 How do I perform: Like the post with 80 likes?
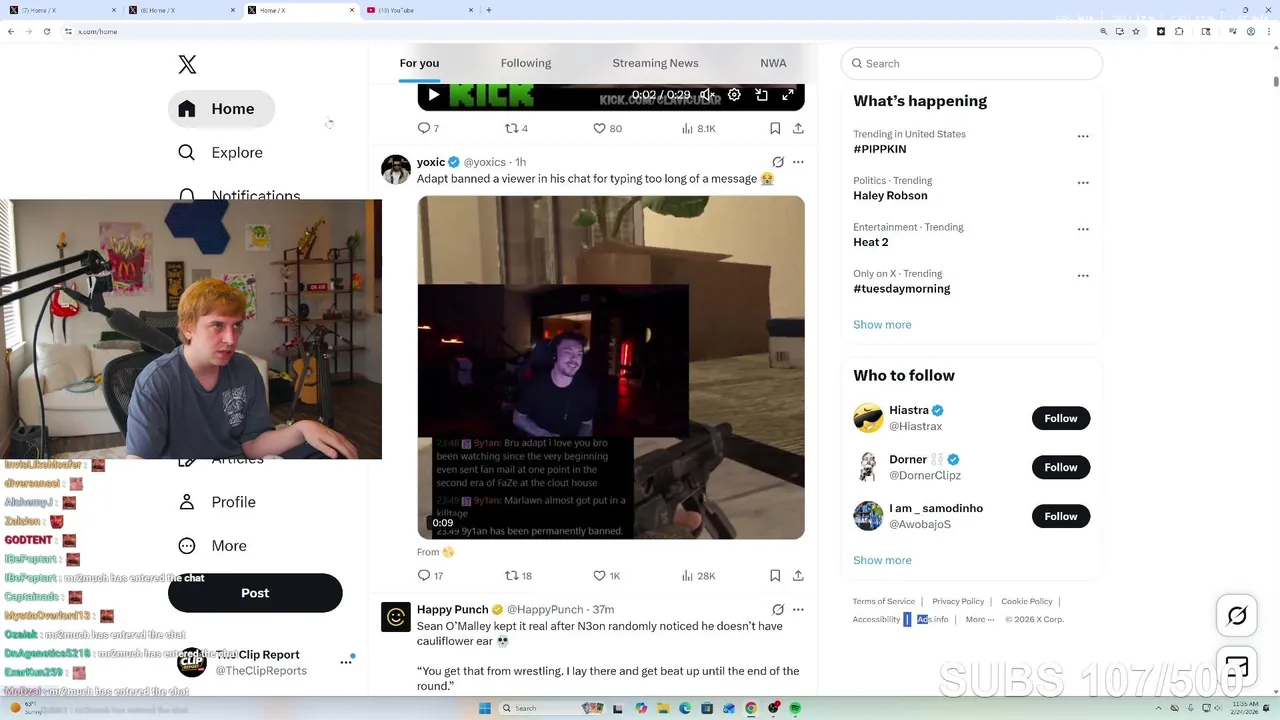tap(607, 128)
